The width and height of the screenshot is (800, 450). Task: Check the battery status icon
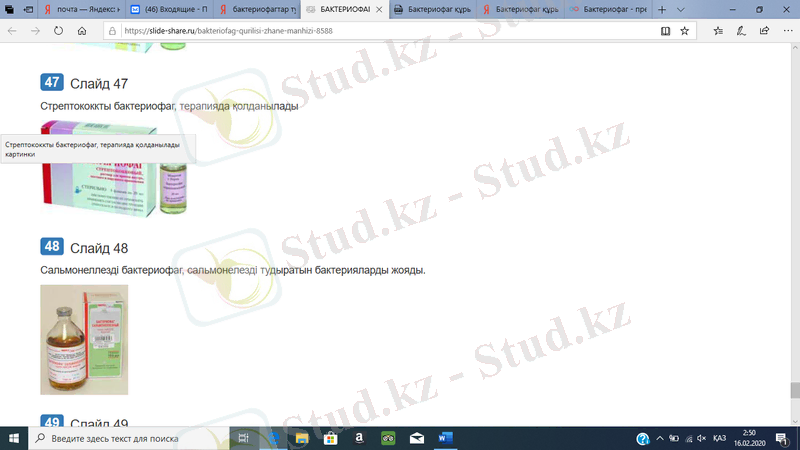674,438
